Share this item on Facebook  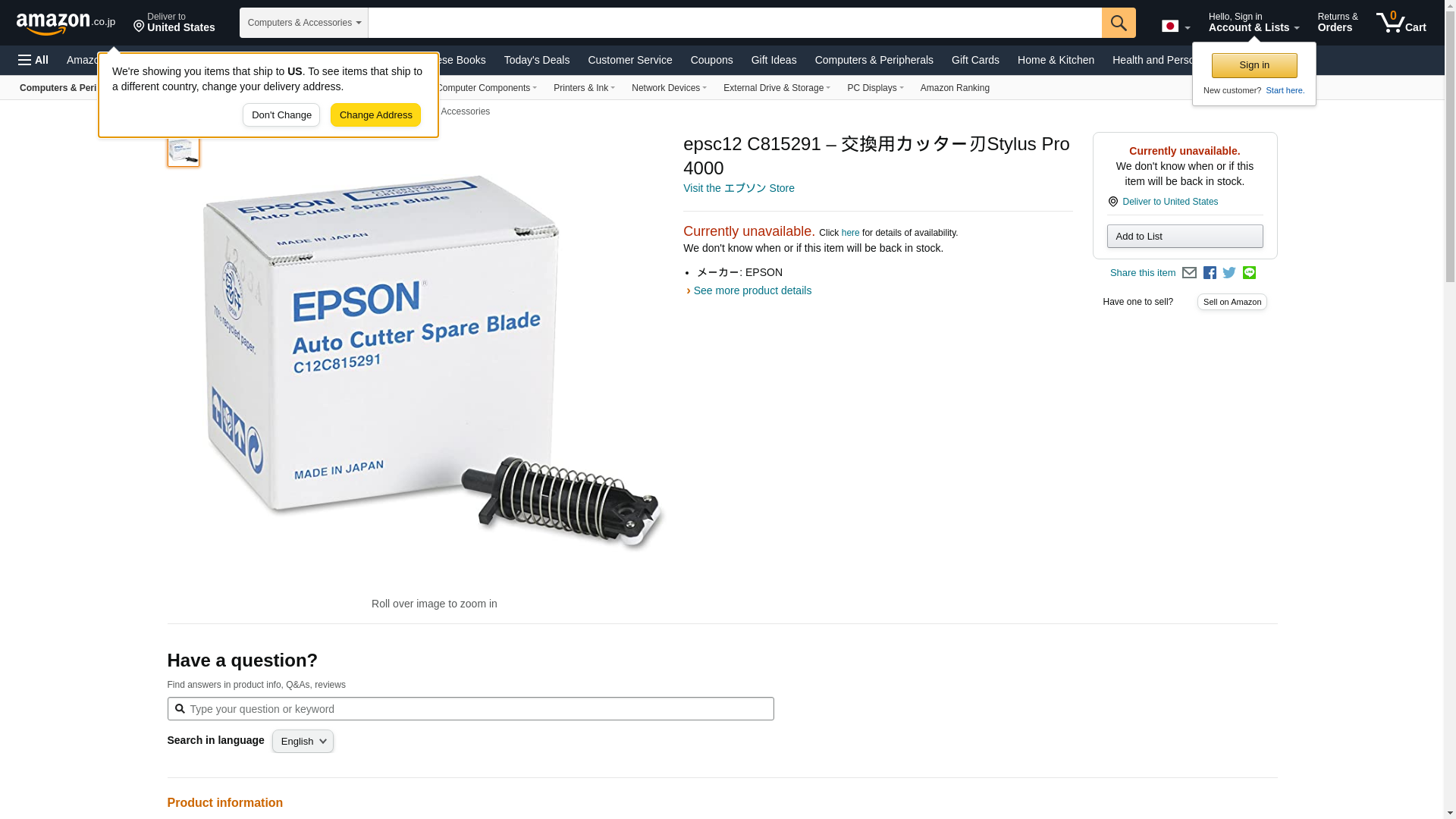coord(1210,273)
